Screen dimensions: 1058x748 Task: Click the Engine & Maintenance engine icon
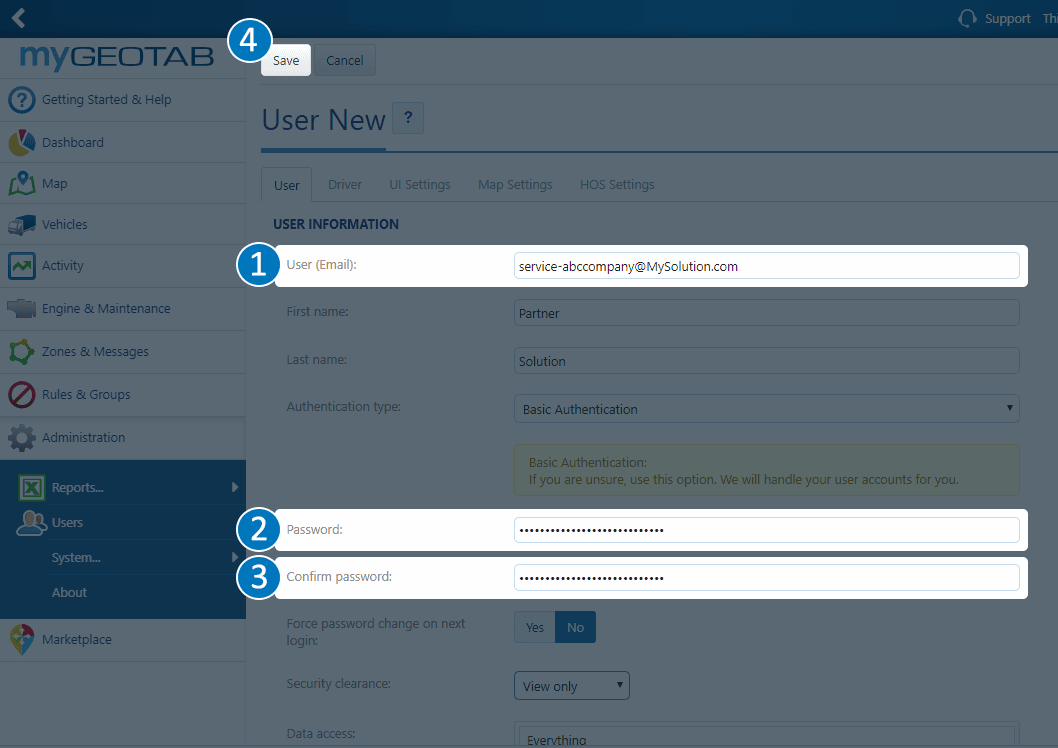click(x=22, y=309)
